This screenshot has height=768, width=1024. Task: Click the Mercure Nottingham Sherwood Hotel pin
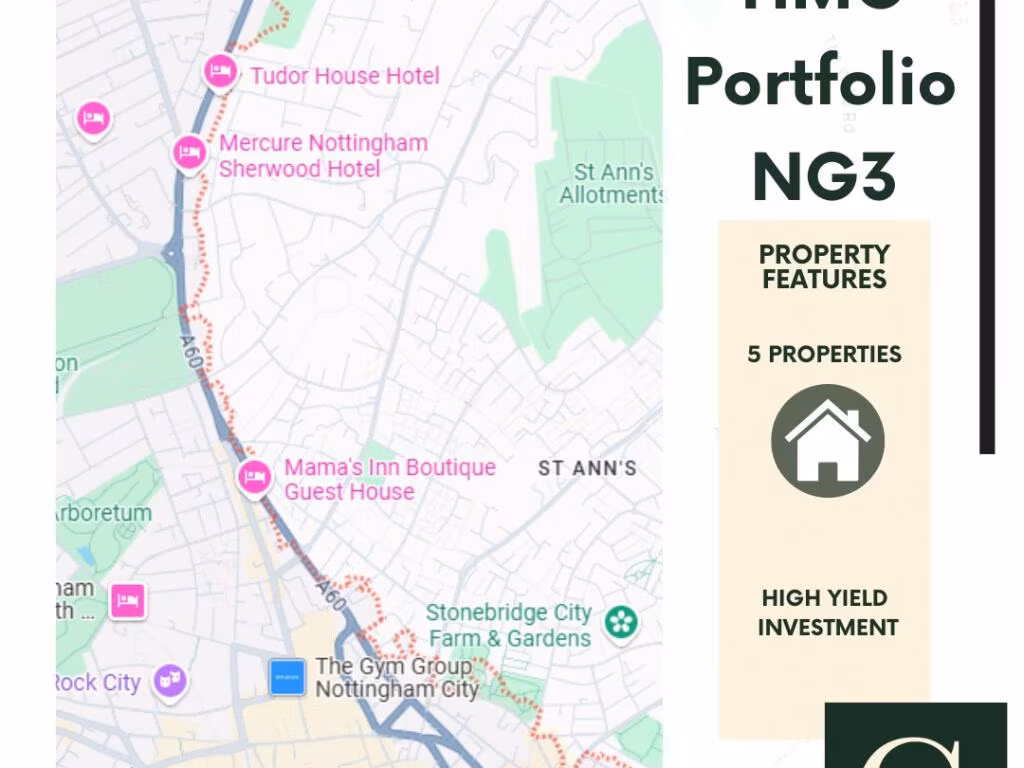(x=190, y=153)
